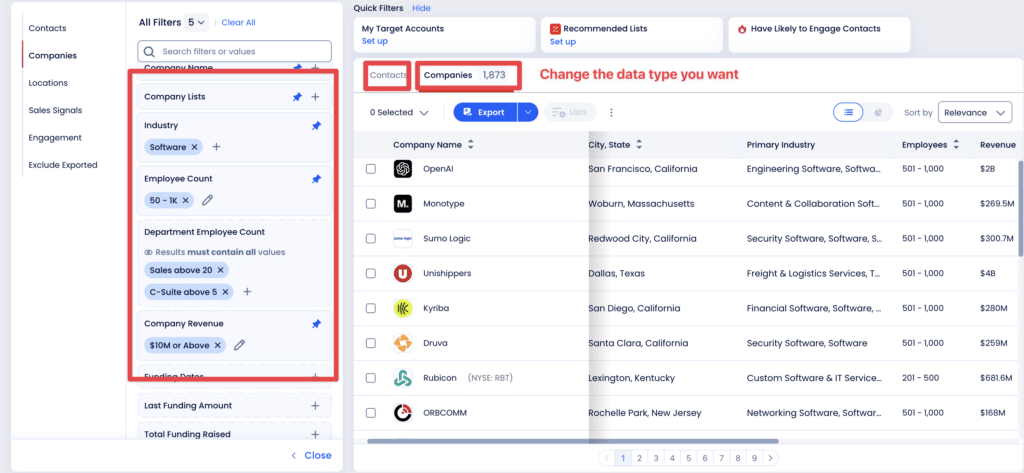This screenshot has height=473, width=1024.
Task: Unpin the Company Revenue filter
Action: pyautogui.click(x=316, y=324)
